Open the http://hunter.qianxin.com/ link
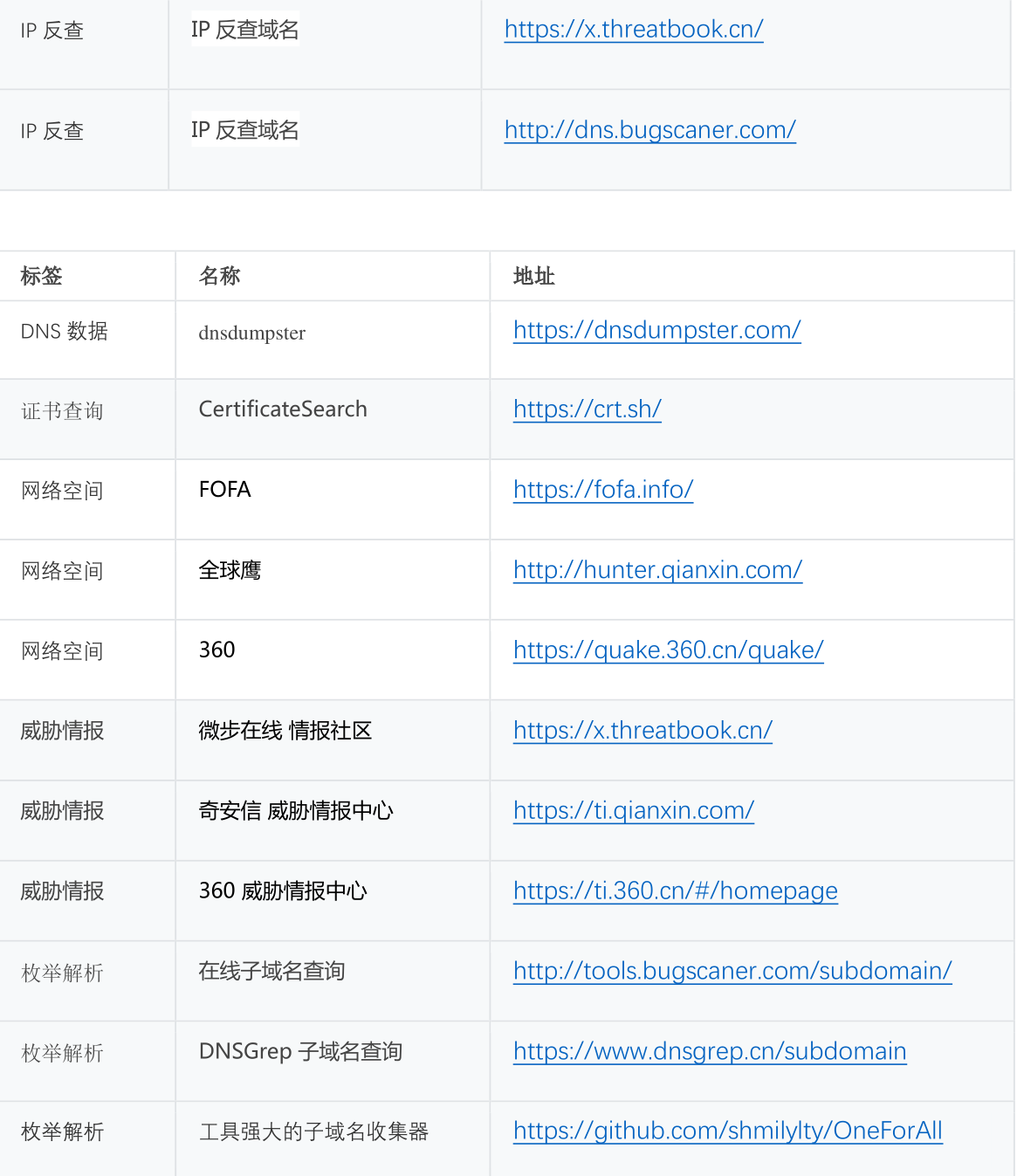Image resolution: width=1017 pixels, height=1176 pixels. coord(658,570)
